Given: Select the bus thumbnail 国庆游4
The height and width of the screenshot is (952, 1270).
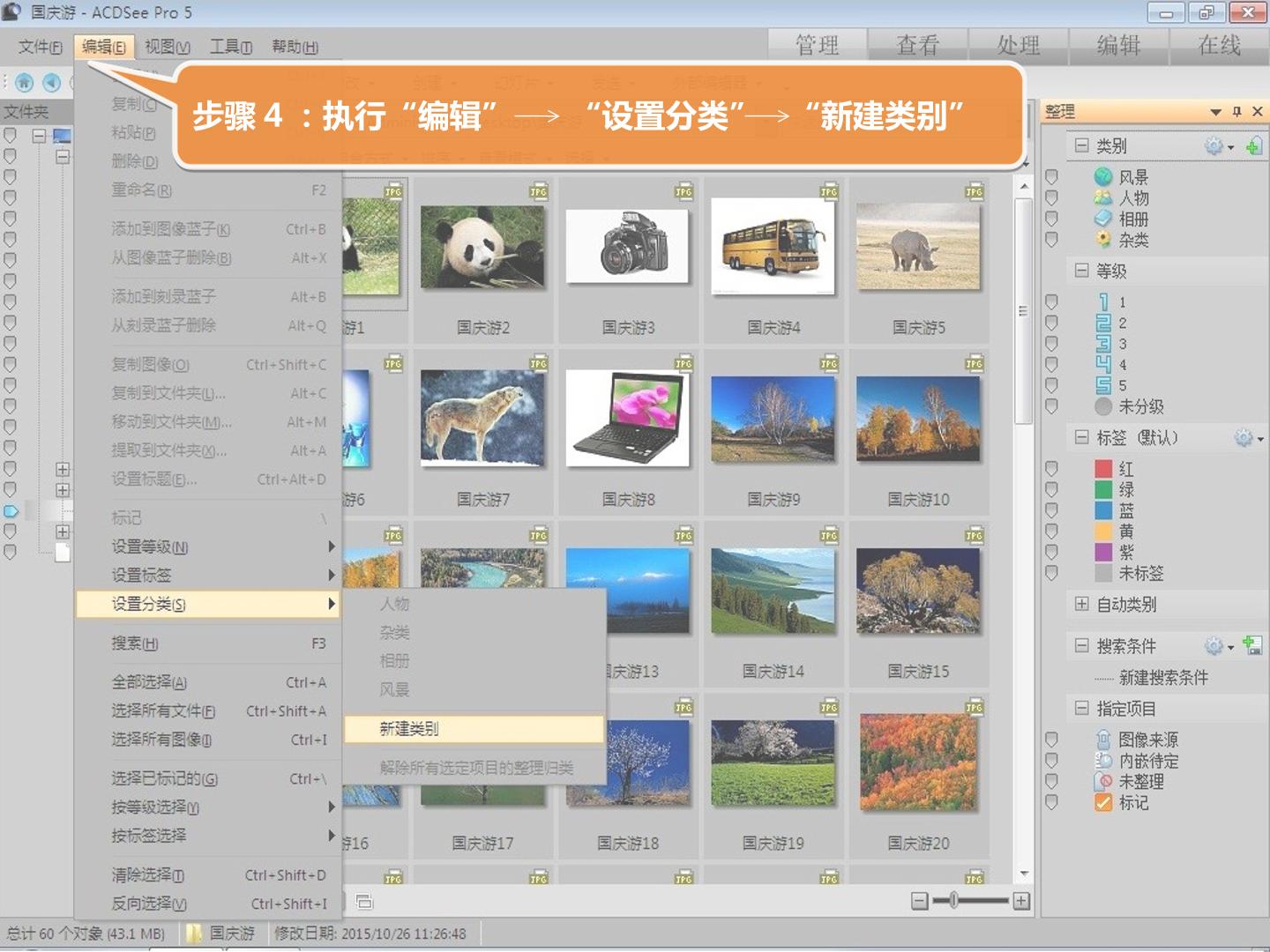Looking at the screenshot, I should [773, 260].
